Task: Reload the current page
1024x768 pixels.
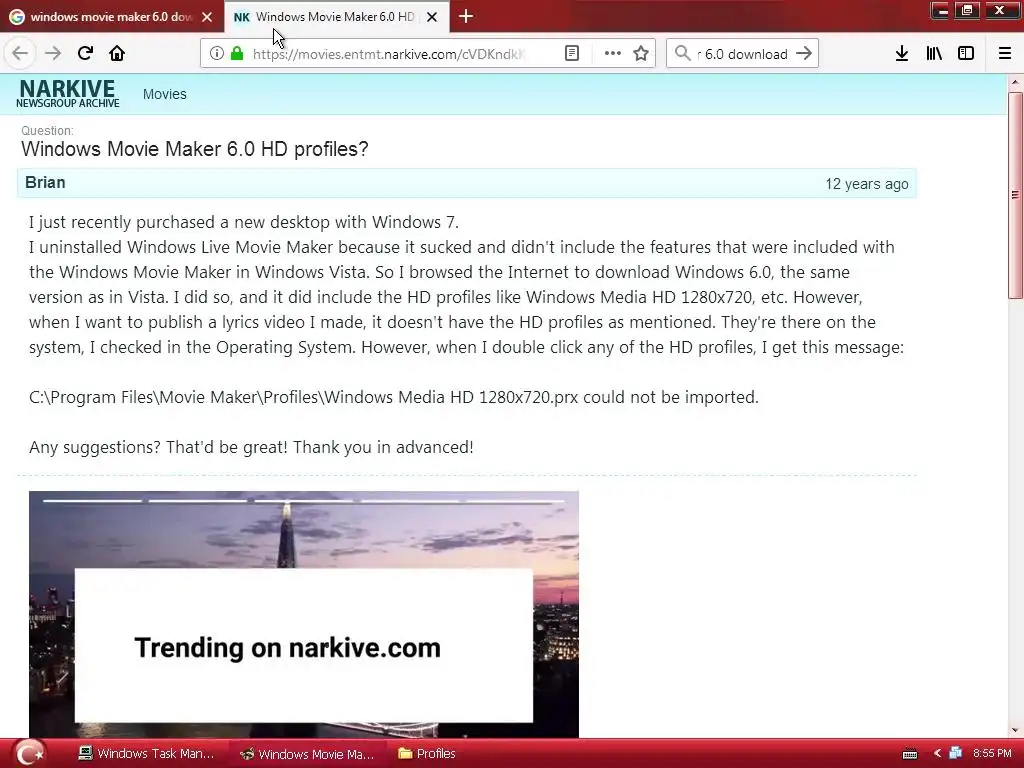Action: [x=85, y=53]
